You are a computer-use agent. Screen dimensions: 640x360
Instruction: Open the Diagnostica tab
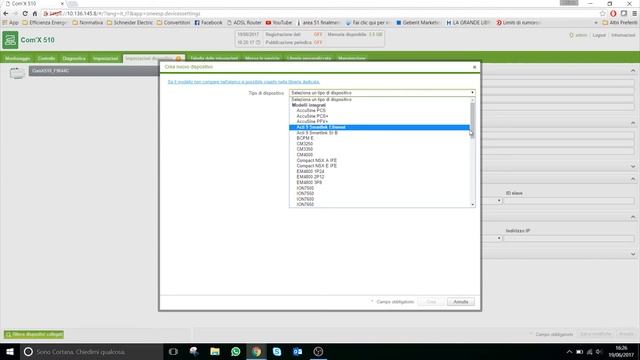[74, 59]
